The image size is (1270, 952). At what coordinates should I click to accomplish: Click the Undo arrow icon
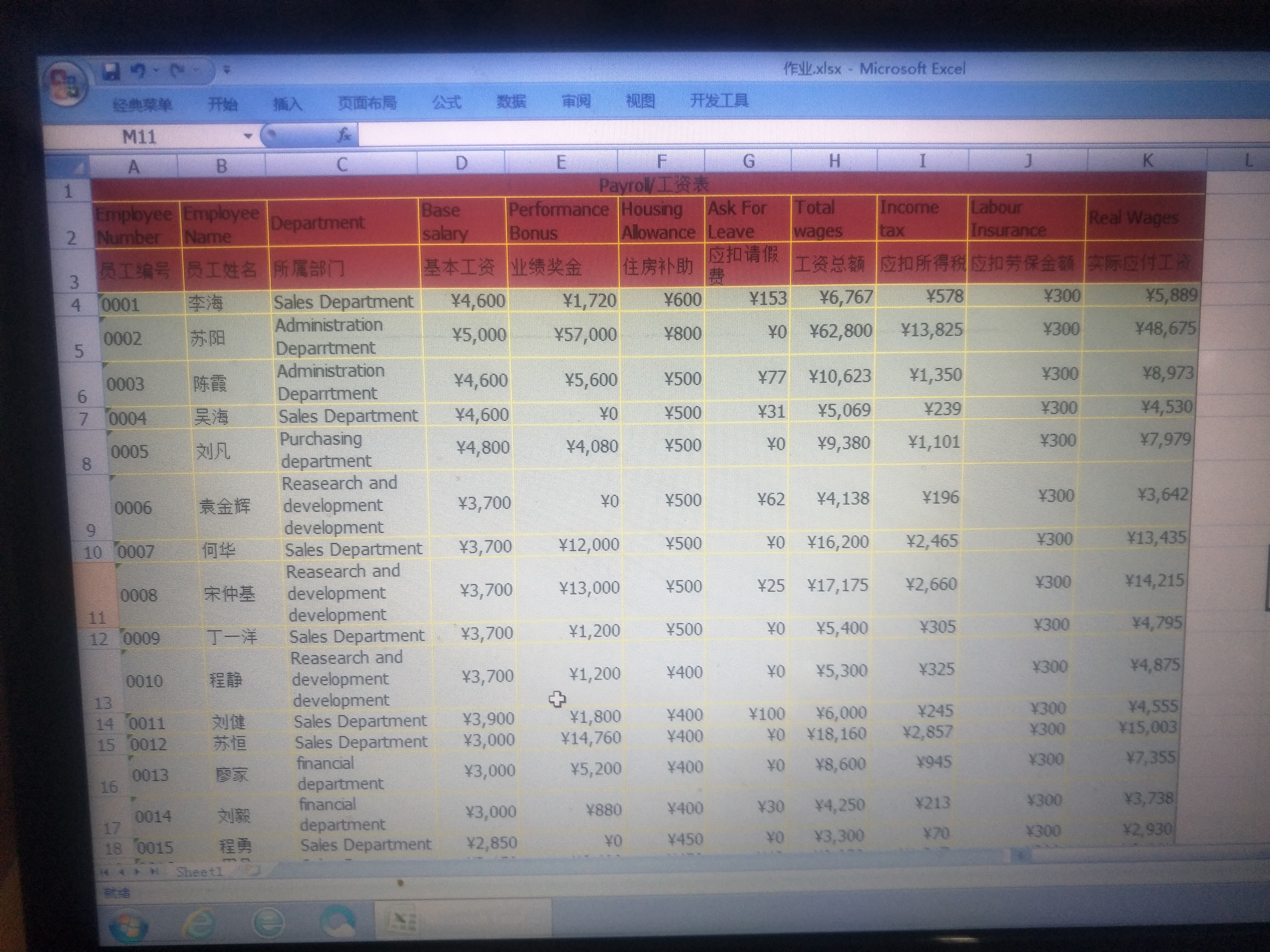(x=138, y=71)
